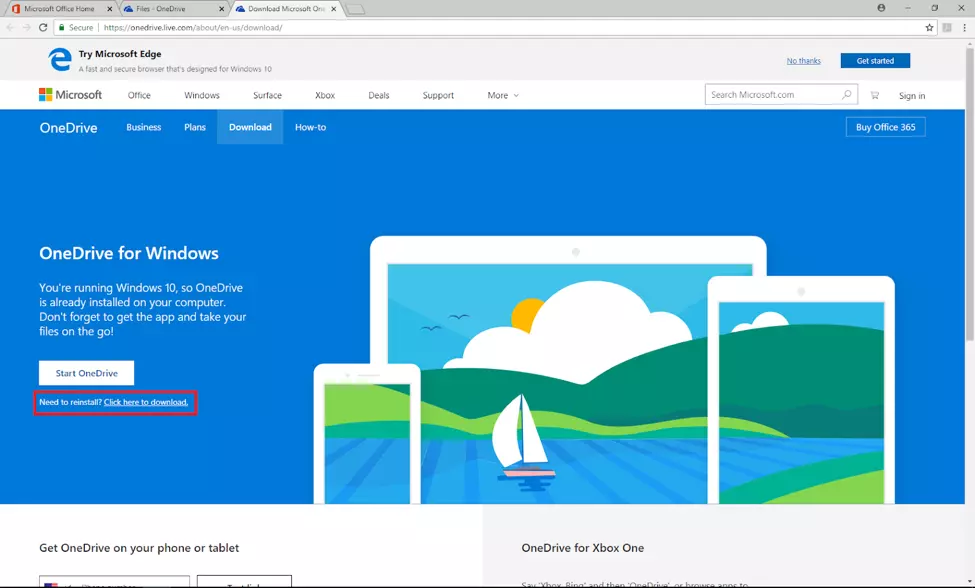Click the Get started button
The width and height of the screenshot is (975, 588).
coord(875,60)
